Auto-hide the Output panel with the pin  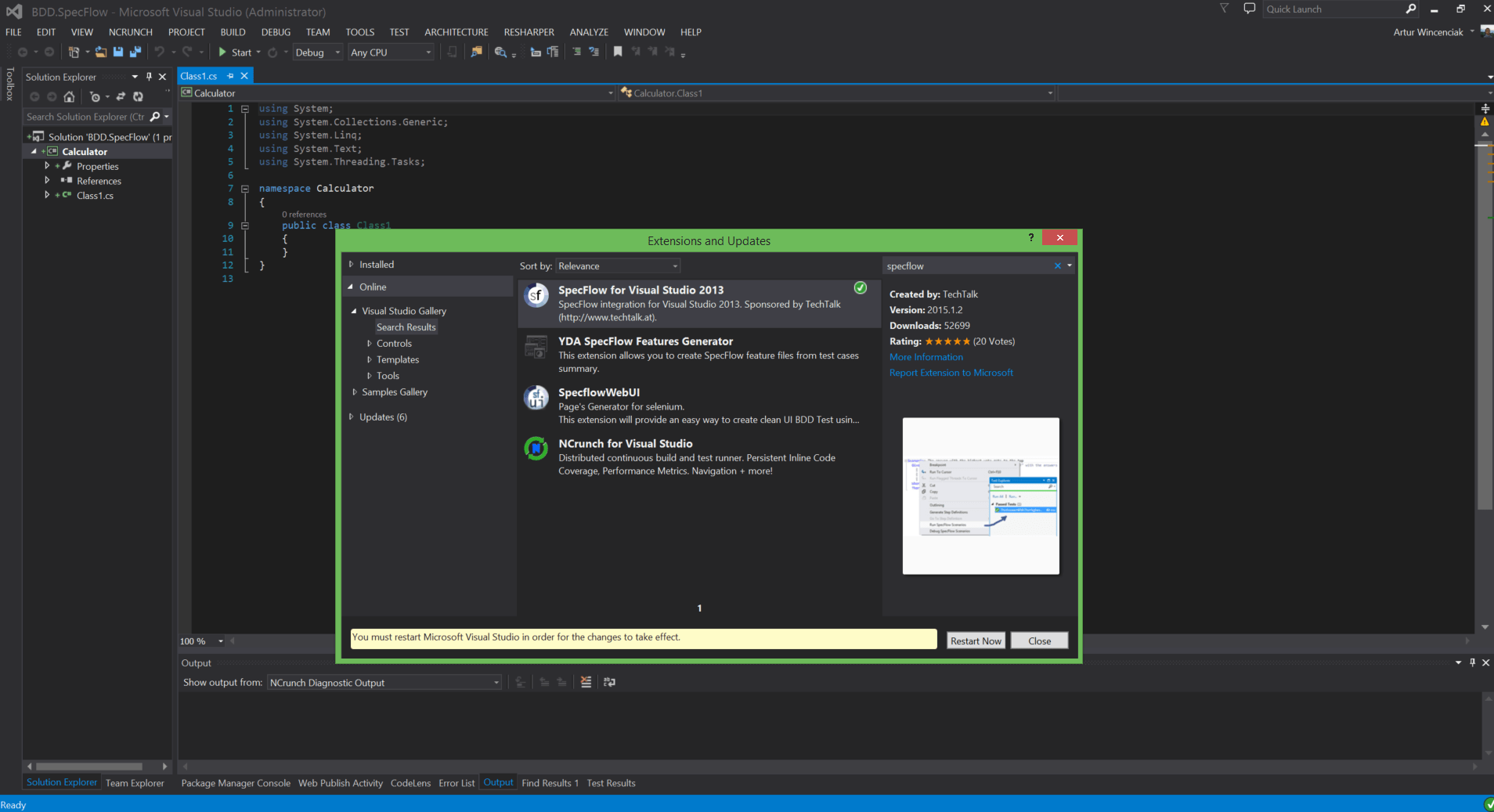[1472, 662]
